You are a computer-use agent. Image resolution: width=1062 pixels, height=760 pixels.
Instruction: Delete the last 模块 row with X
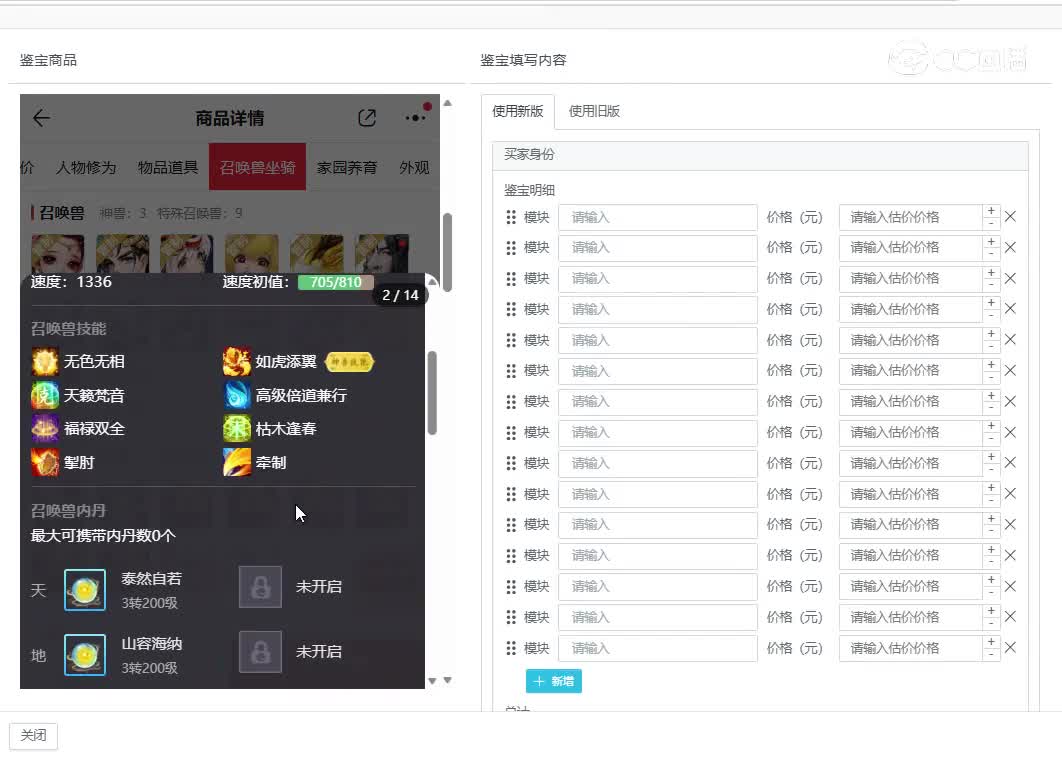(1011, 648)
